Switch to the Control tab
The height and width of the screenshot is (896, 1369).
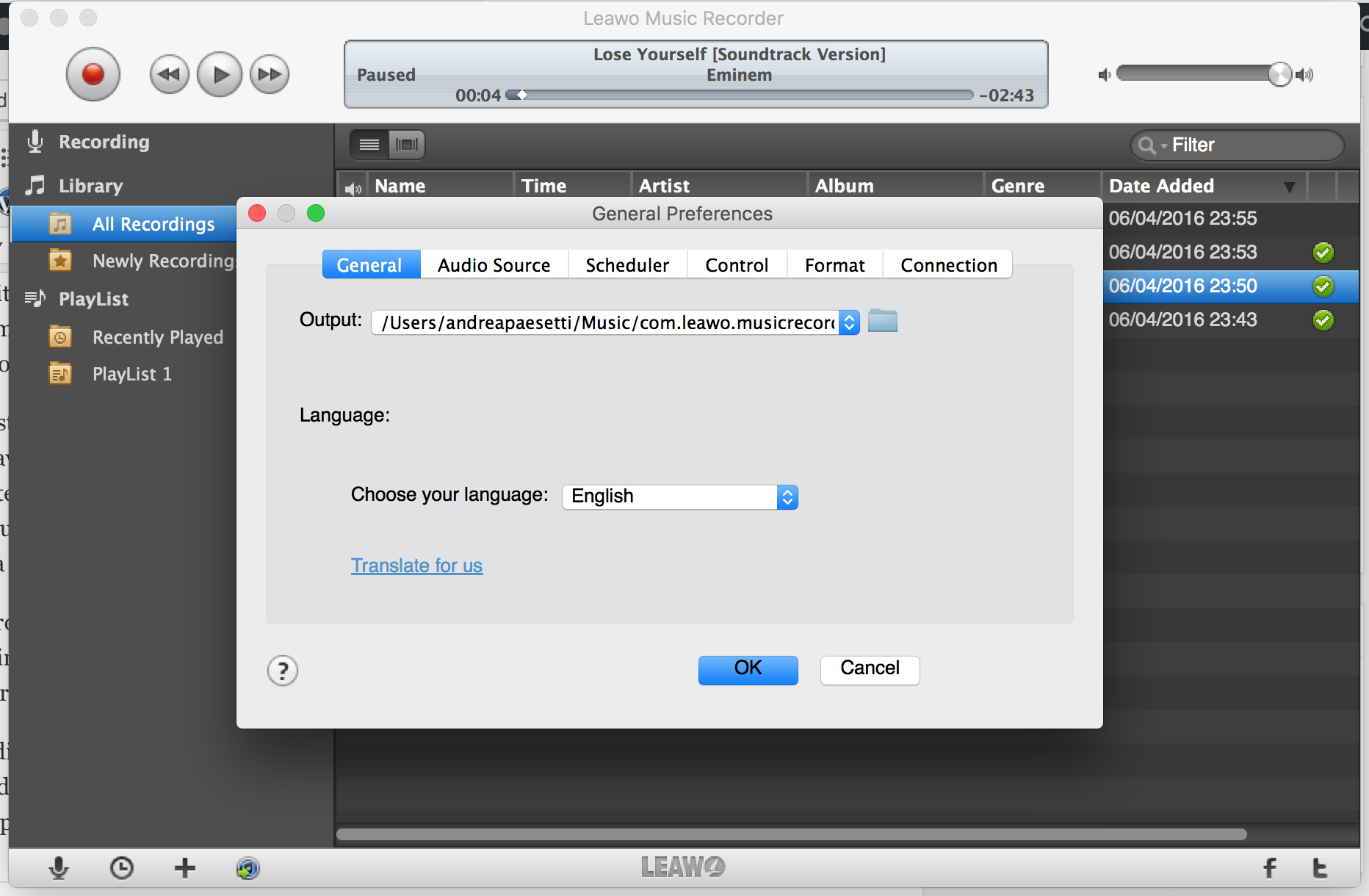(x=737, y=265)
